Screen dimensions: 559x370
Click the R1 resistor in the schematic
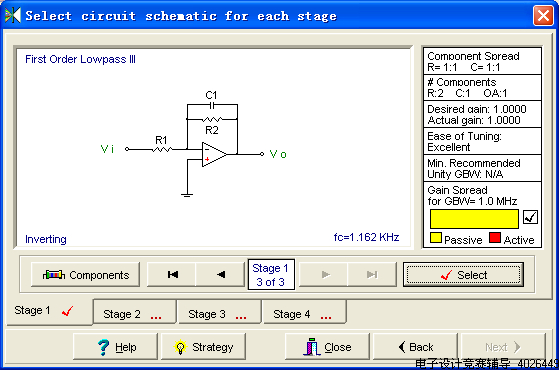point(162,149)
